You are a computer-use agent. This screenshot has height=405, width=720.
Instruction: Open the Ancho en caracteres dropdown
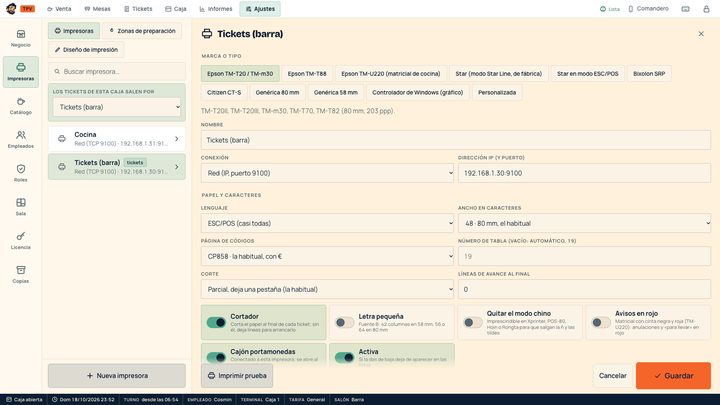(x=584, y=223)
